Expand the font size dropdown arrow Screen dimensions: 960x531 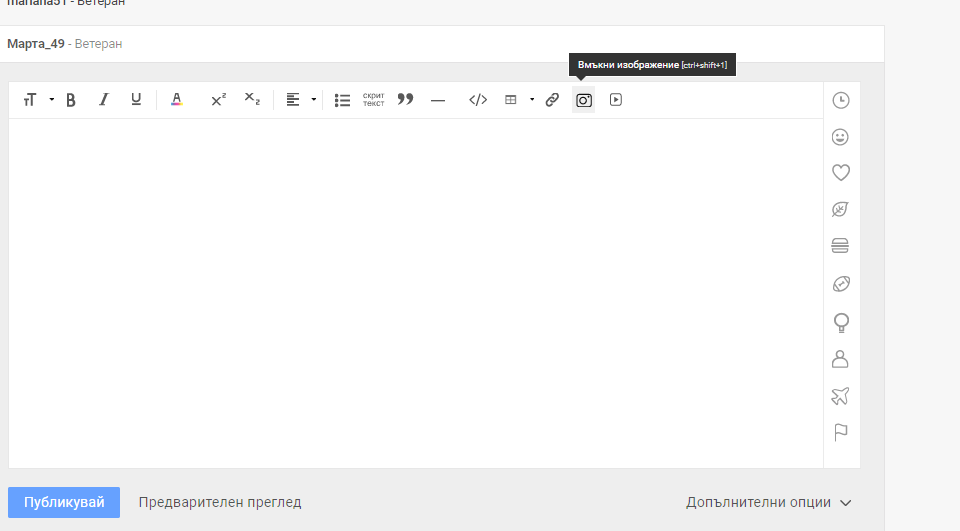(x=51, y=100)
